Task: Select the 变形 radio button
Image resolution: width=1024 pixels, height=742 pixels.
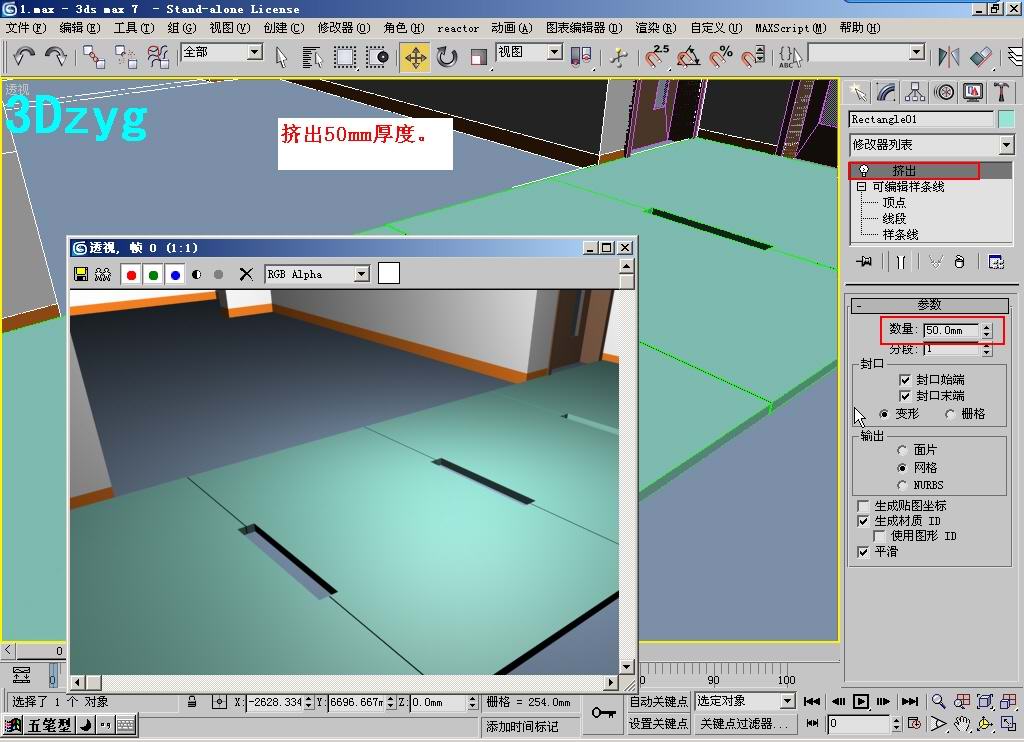Action: [884, 414]
